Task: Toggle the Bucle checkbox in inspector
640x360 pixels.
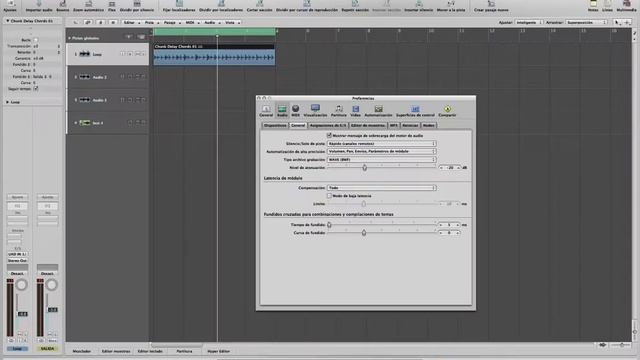Action: pyautogui.click(x=36, y=40)
